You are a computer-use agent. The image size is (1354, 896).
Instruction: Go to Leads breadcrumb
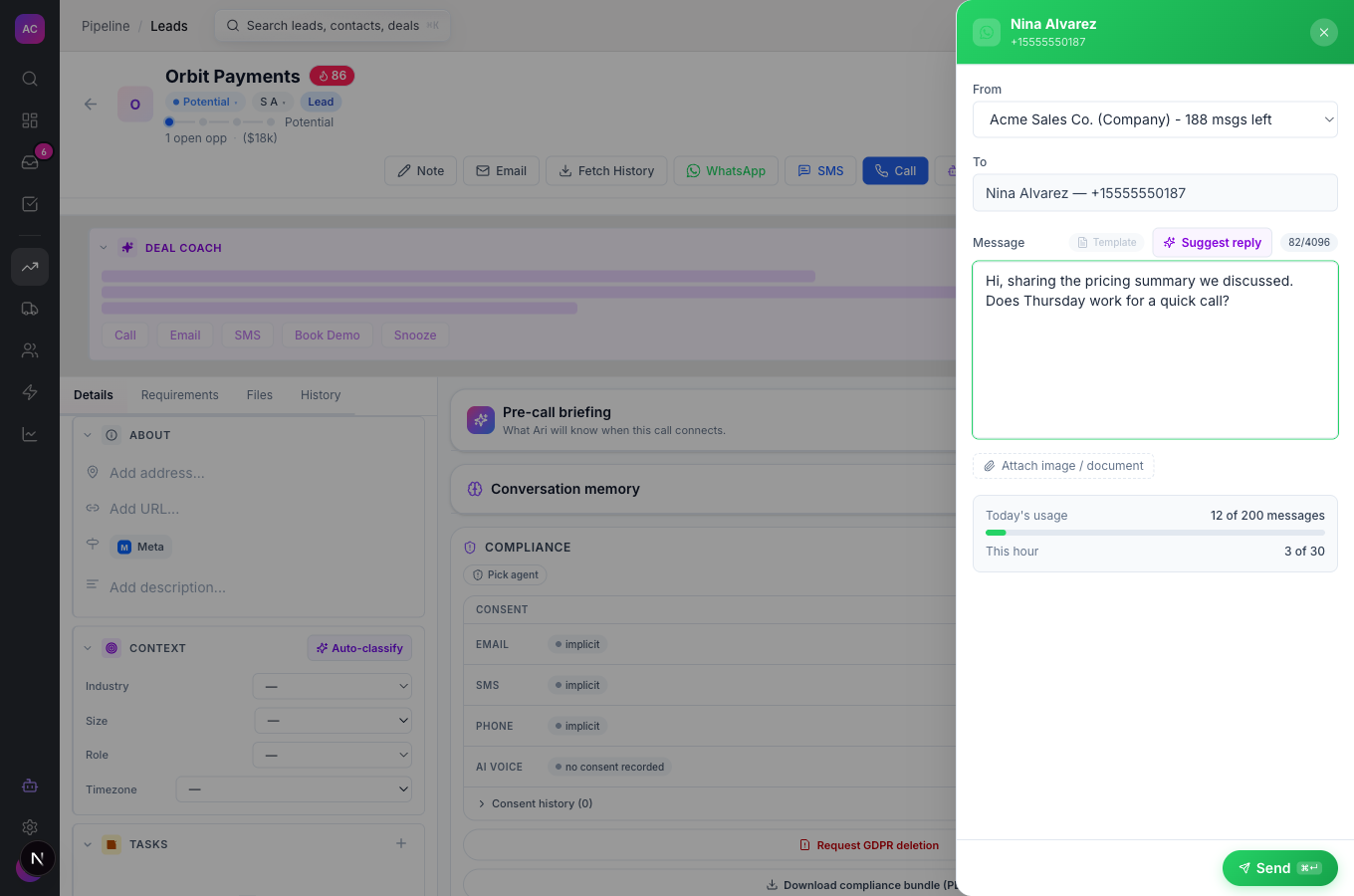click(169, 26)
